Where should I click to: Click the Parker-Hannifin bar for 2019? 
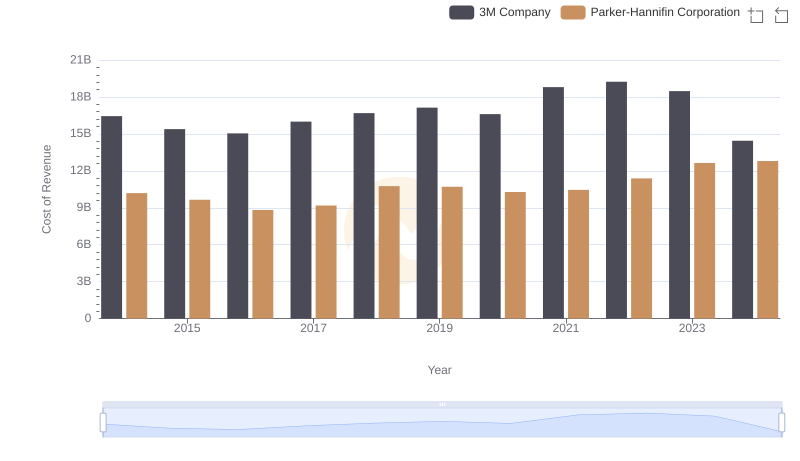452,253
